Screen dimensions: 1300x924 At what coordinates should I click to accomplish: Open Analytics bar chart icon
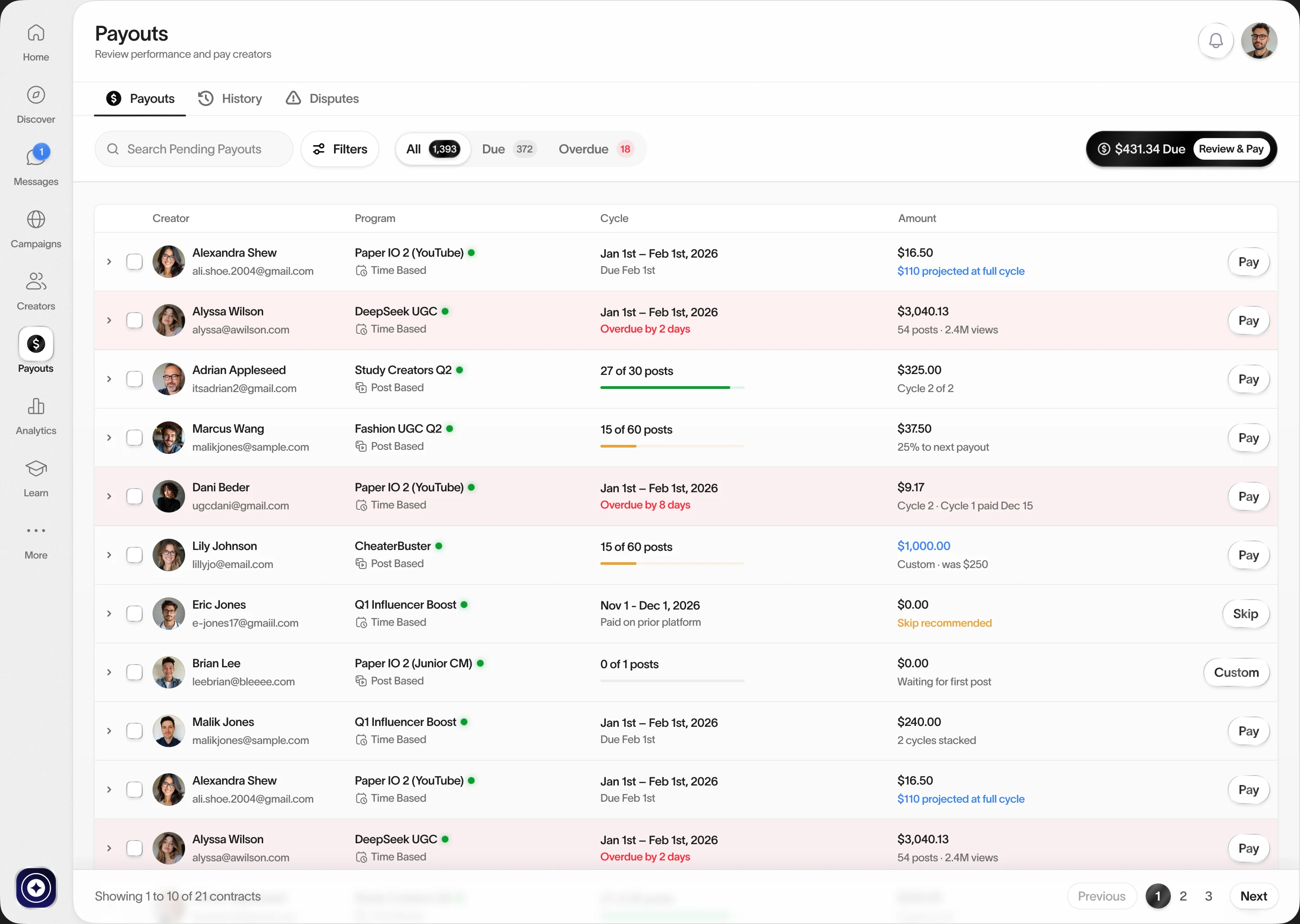pyautogui.click(x=36, y=406)
